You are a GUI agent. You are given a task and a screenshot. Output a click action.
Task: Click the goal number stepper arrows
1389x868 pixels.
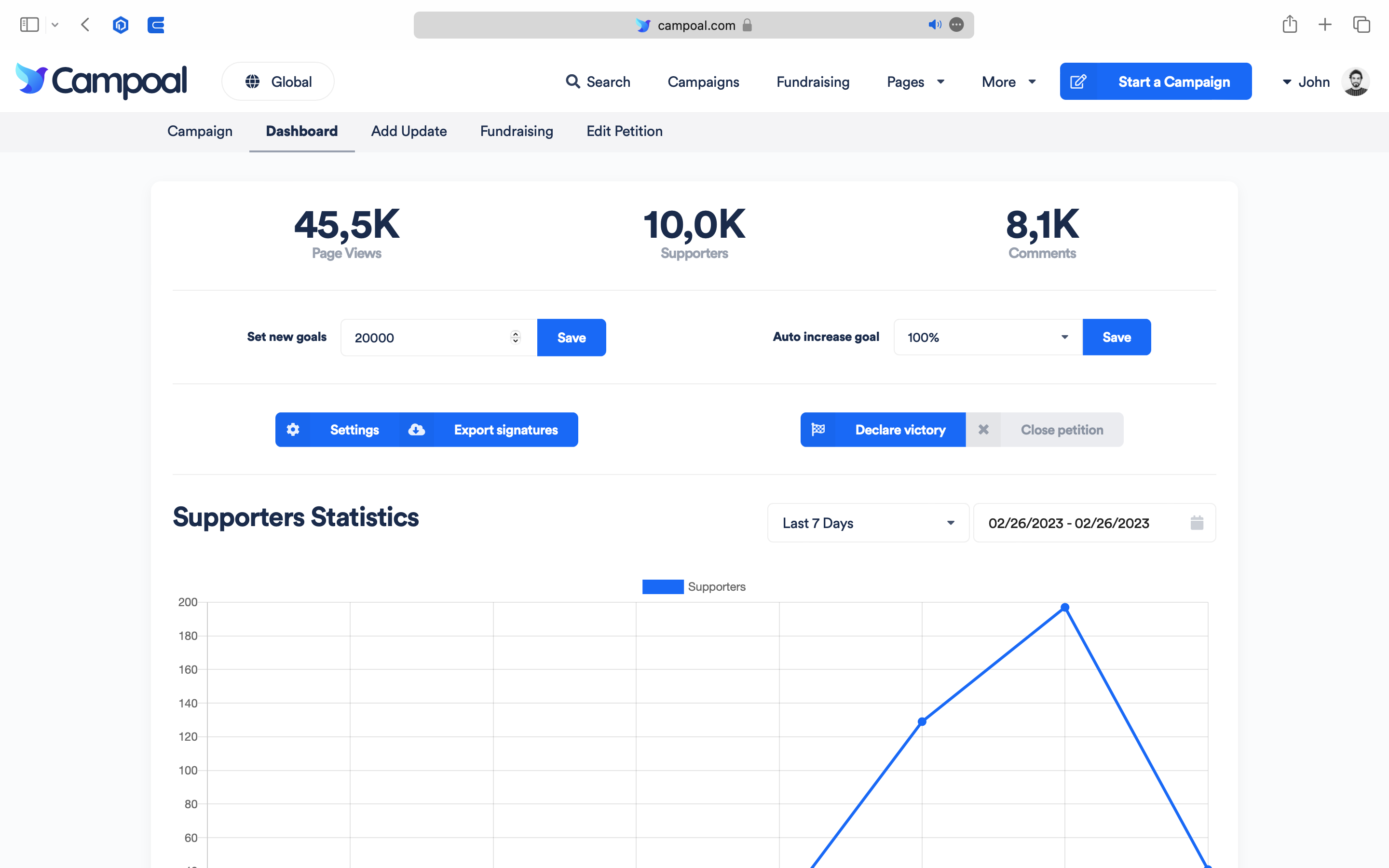(x=516, y=338)
